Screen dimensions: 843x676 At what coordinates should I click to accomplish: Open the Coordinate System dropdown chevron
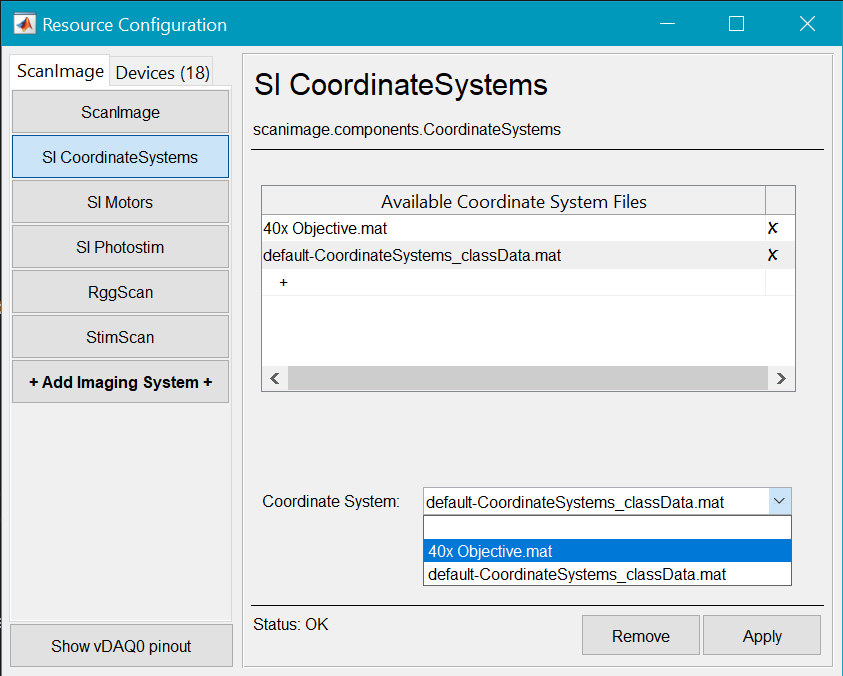(781, 501)
